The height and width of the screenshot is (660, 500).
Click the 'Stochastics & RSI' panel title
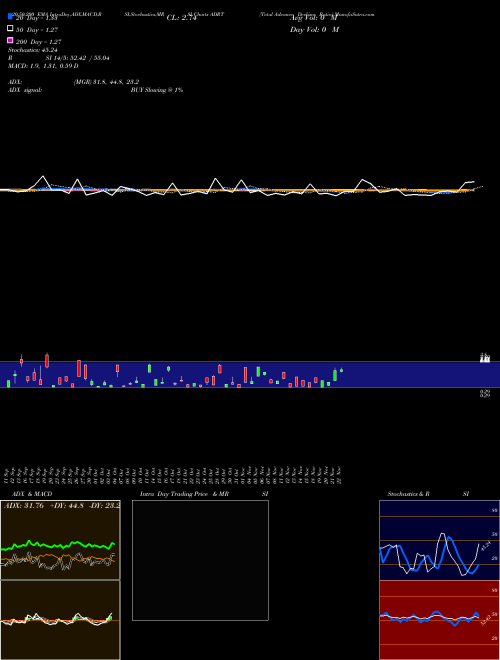428,494
